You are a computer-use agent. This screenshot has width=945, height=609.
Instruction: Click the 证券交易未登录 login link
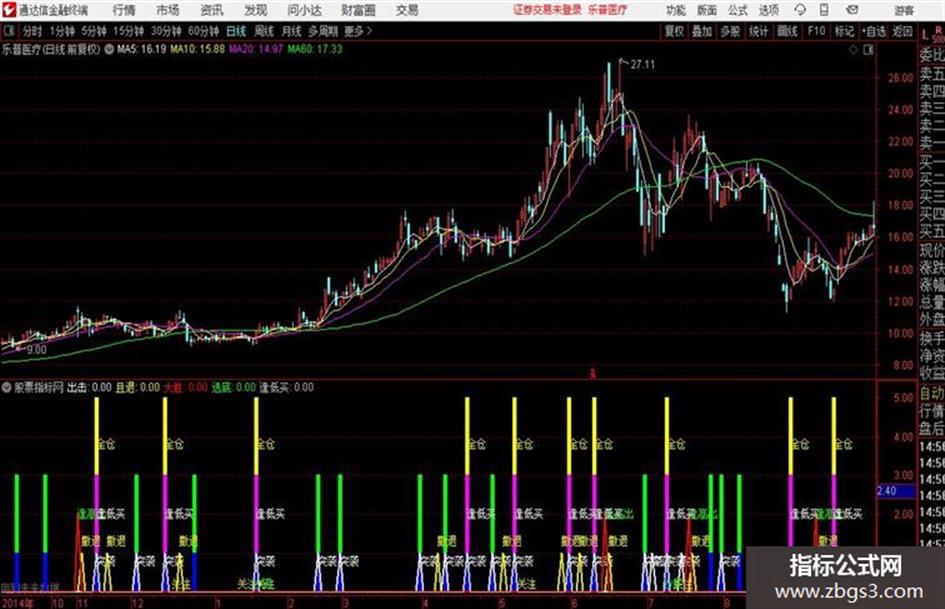[547, 10]
